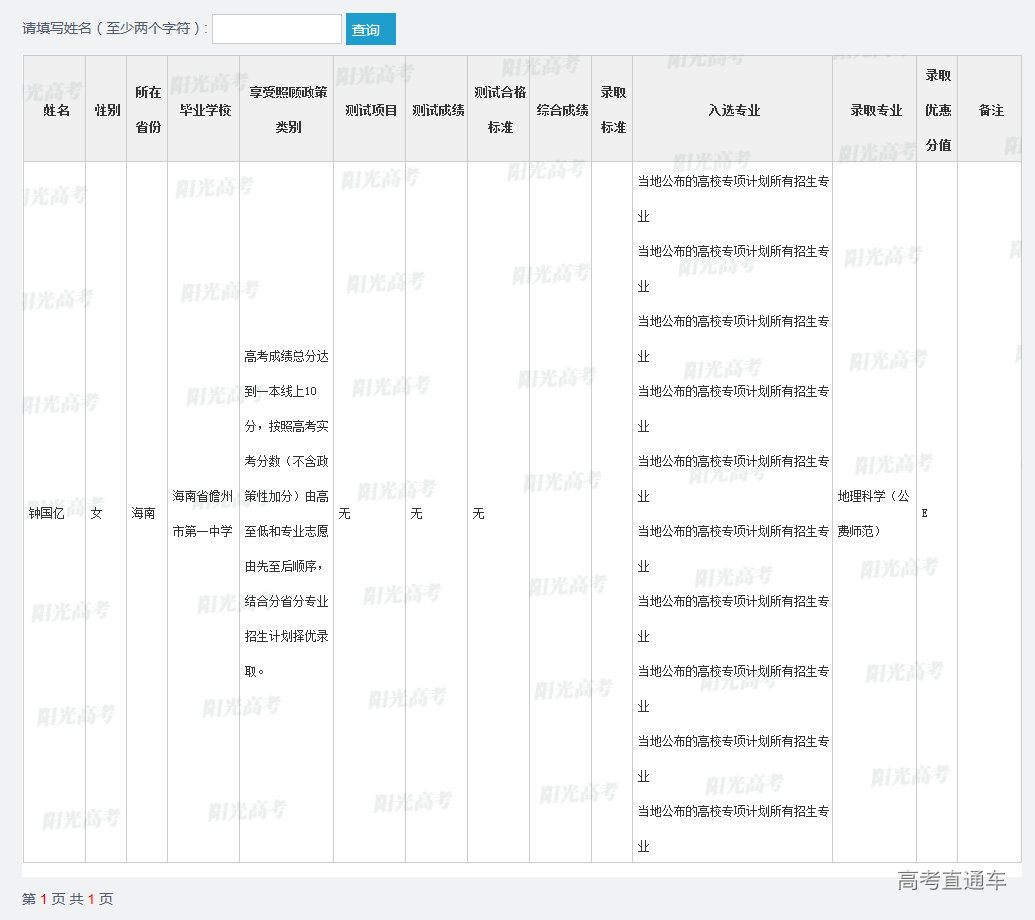Viewport: 1035px width, 920px height.
Task: Select the 性别 column header
Action: (x=107, y=110)
